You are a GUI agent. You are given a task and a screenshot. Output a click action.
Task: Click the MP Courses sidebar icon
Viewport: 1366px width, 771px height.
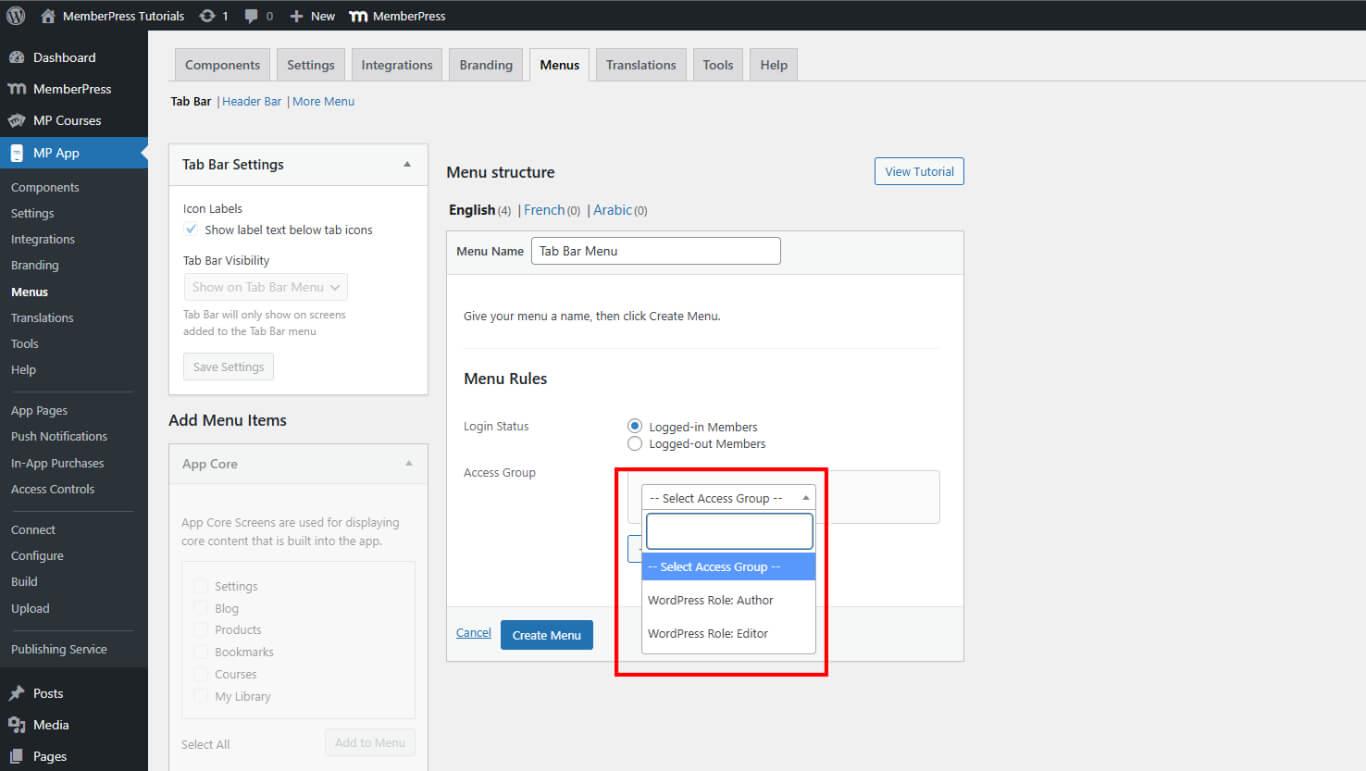click(17, 121)
